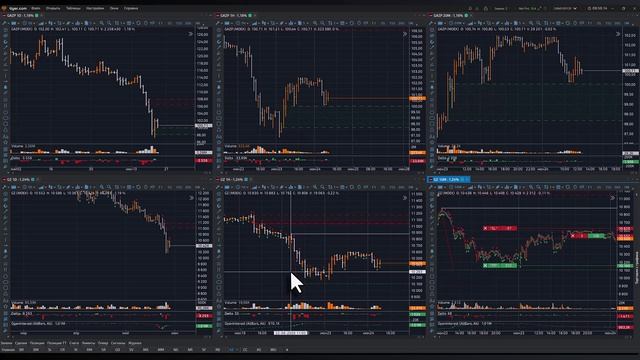Cancel the green order label in GZ 10M chart
The width and height of the screenshot is (640, 360).
click(x=485, y=266)
